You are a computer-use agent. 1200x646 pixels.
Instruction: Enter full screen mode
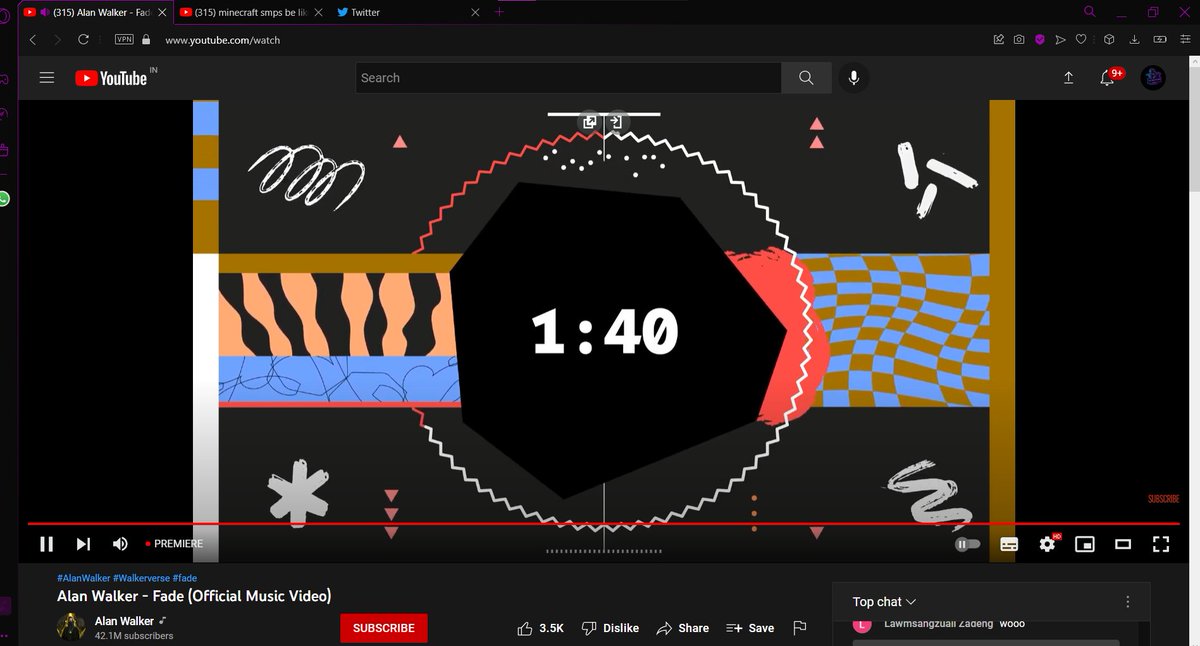[1161, 544]
